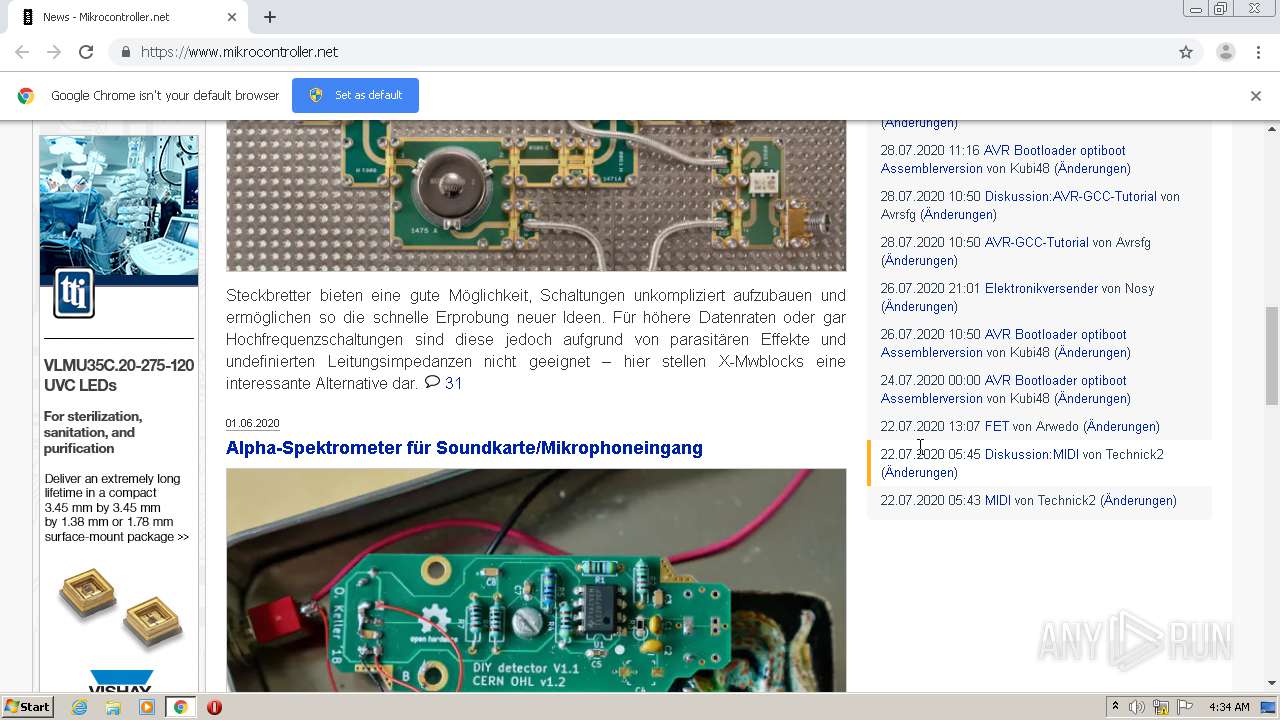Open the Windows Start menu
The width and height of the screenshot is (1280, 720).
[x=27, y=707]
